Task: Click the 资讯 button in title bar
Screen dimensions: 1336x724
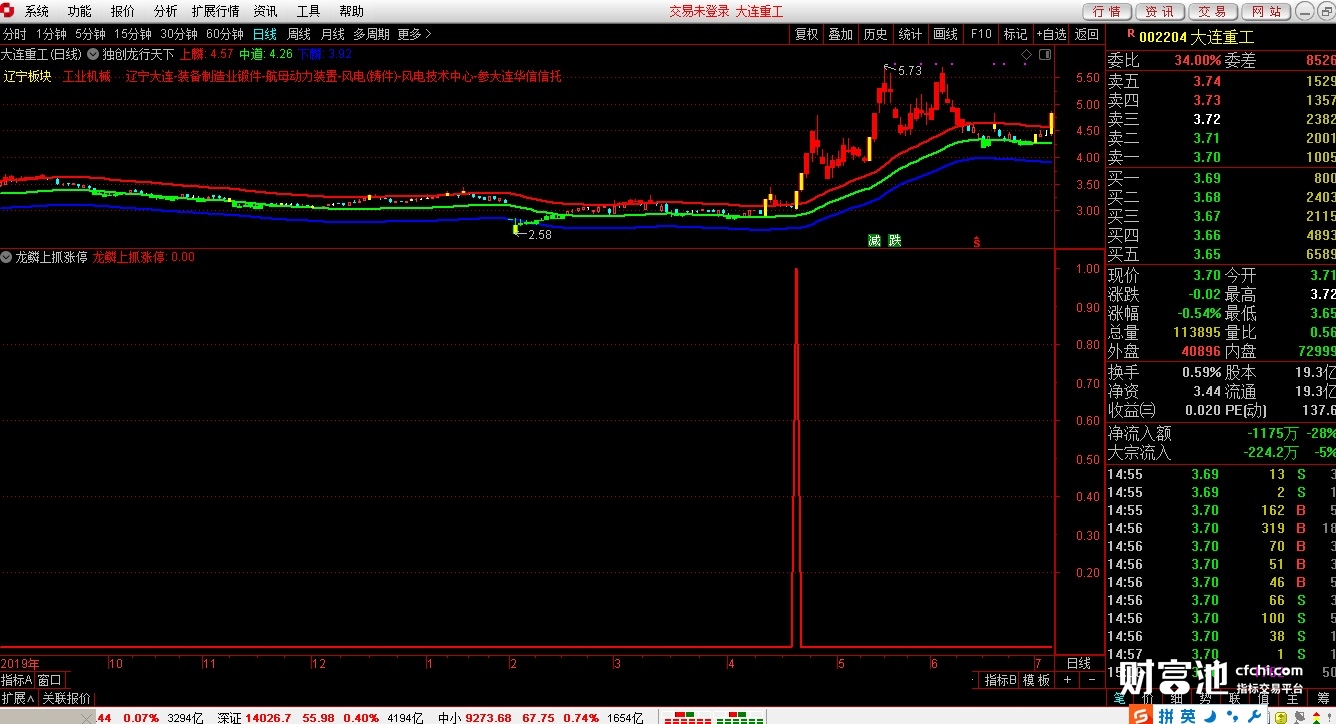Action: pyautogui.click(x=1160, y=11)
